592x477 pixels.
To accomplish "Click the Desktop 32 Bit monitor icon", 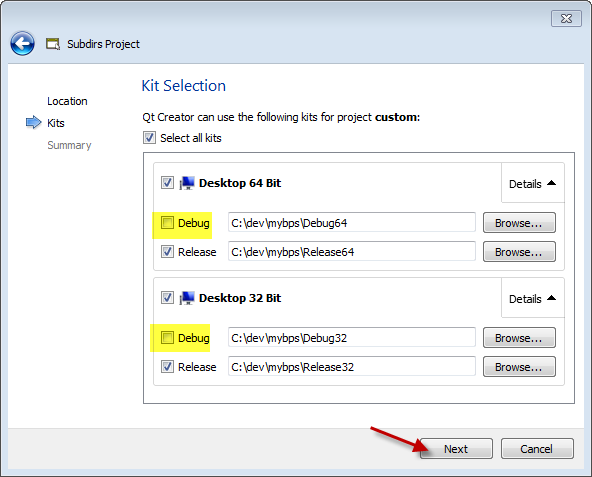I will 187,298.
